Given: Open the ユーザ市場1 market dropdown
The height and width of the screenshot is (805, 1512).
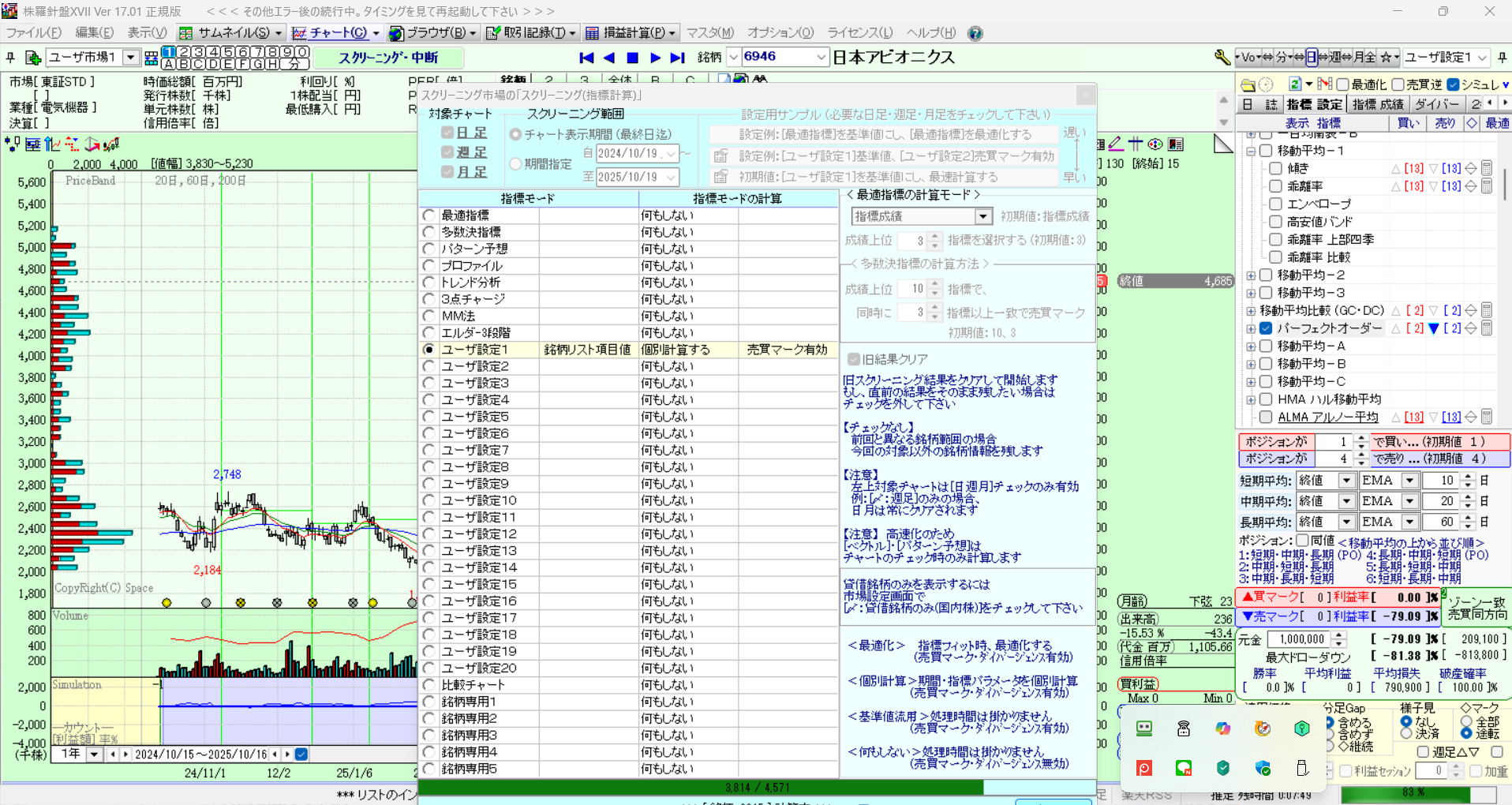Looking at the screenshot, I should pos(131,58).
